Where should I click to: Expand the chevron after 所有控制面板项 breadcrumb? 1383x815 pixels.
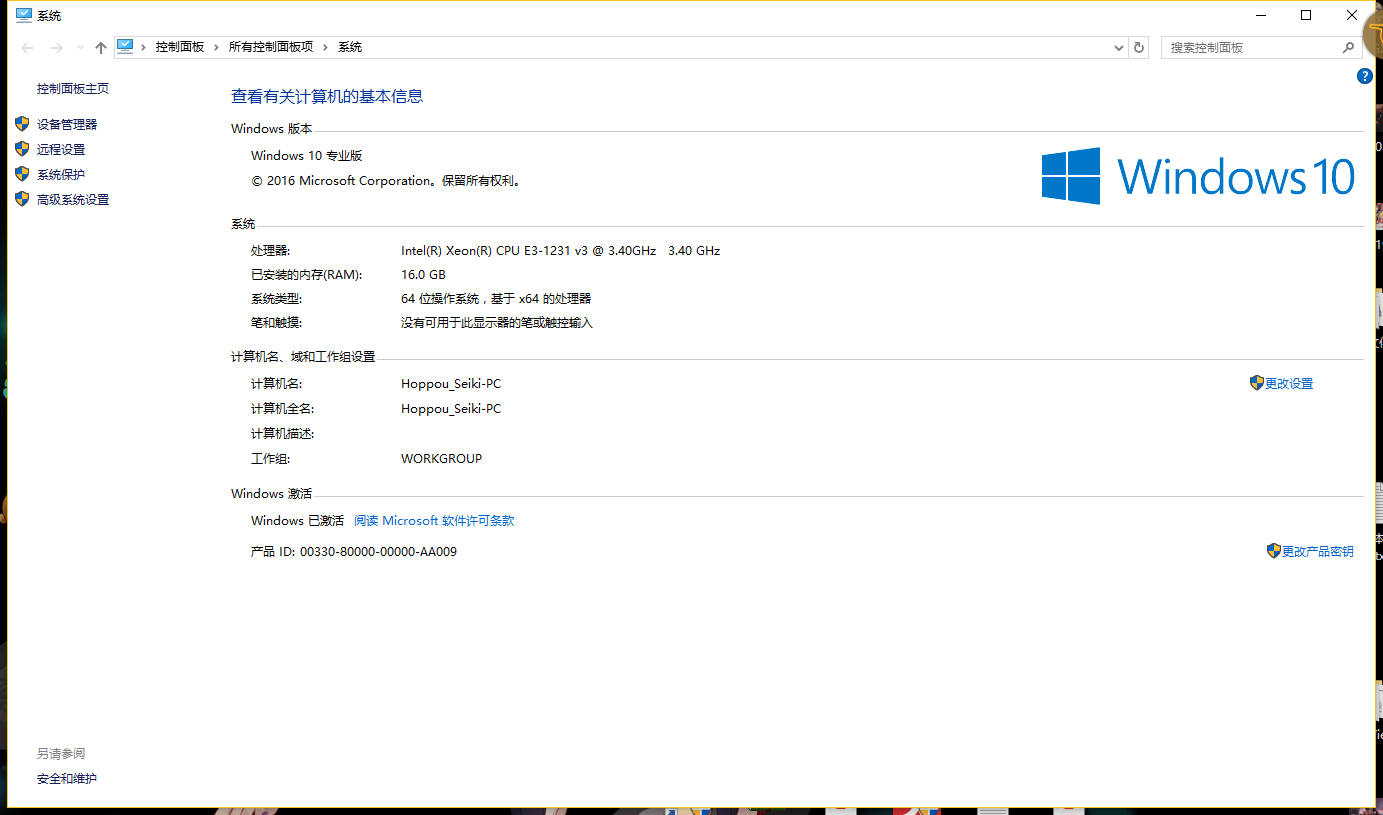[326, 47]
